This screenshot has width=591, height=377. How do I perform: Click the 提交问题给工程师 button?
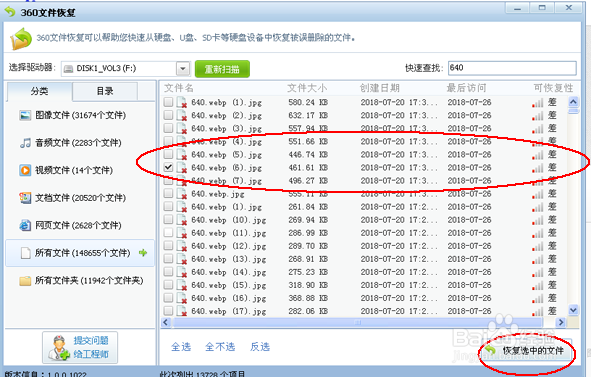(x=80, y=348)
